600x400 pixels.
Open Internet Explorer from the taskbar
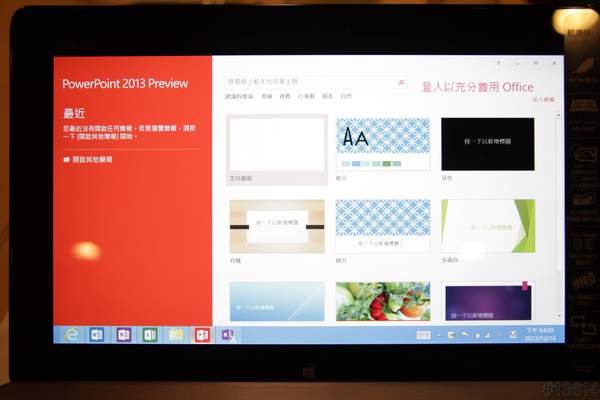coord(71,335)
